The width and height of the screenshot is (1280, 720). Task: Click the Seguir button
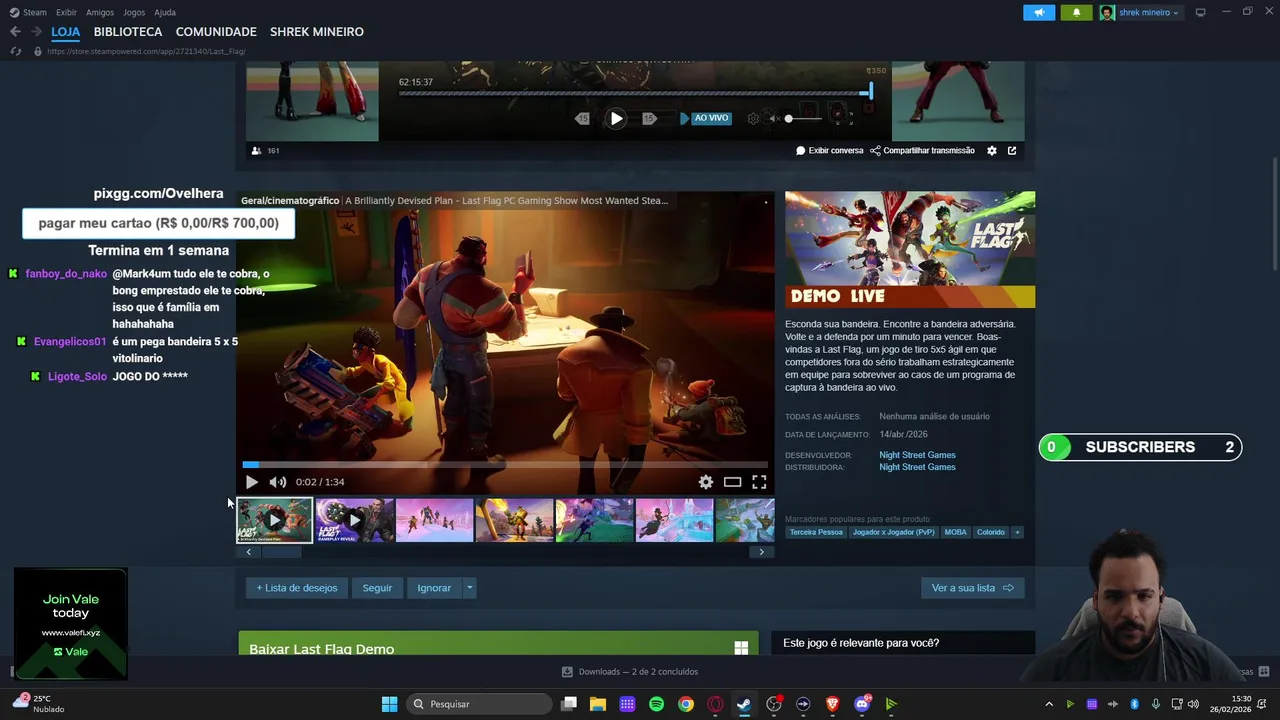coord(377,588)
